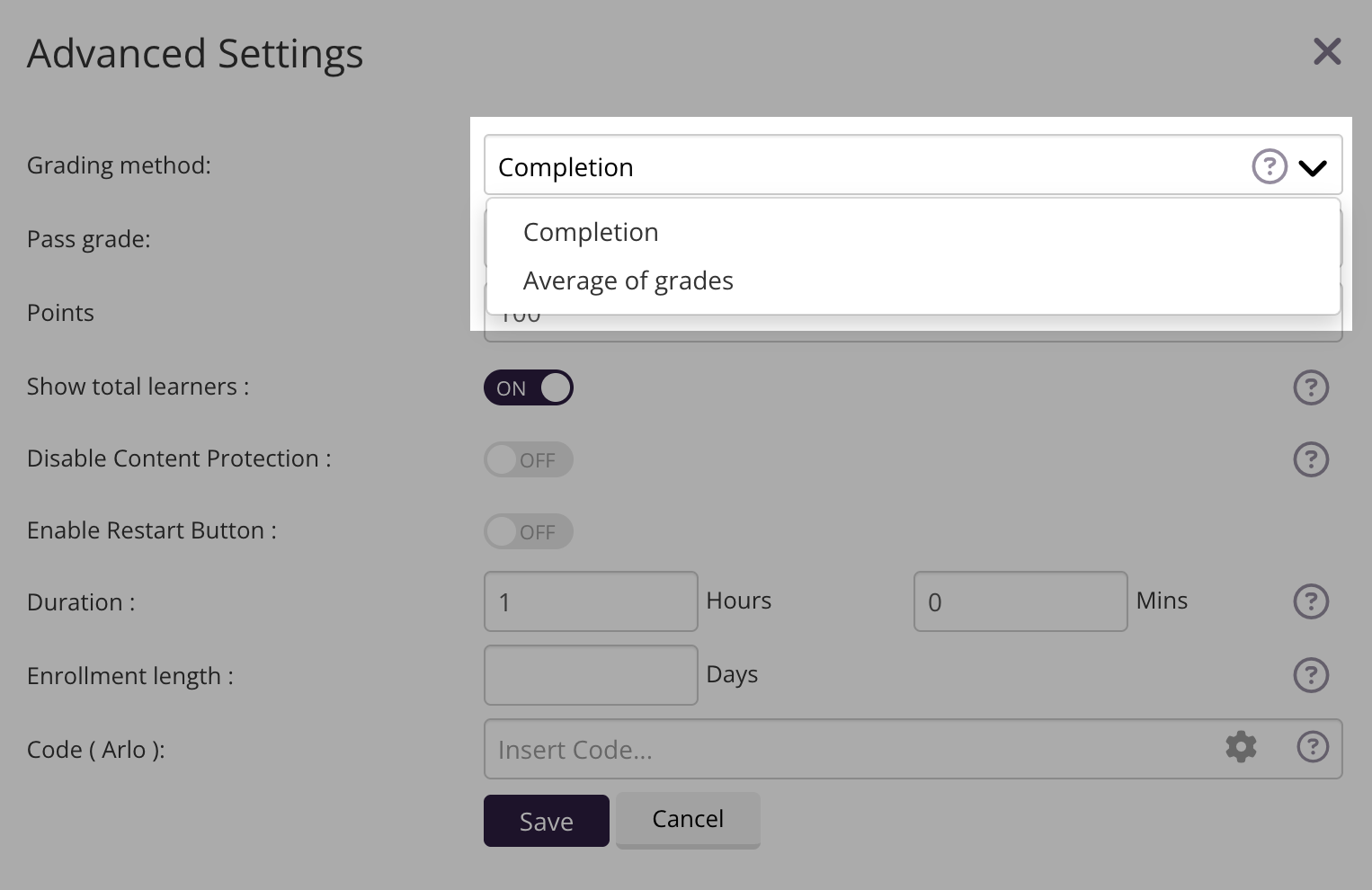
Task: Open the Arlo code gear settings
Action: (1241, 747)
